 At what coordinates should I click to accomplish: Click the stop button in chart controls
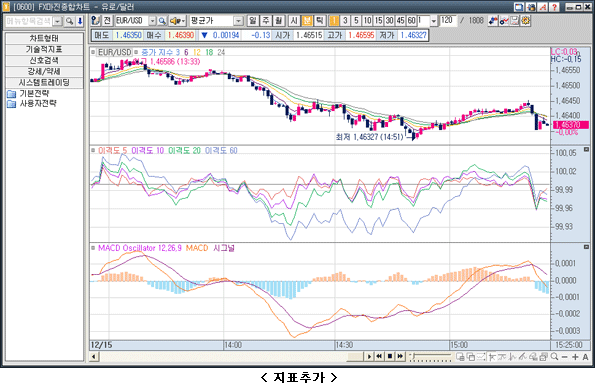click(390, 356)
